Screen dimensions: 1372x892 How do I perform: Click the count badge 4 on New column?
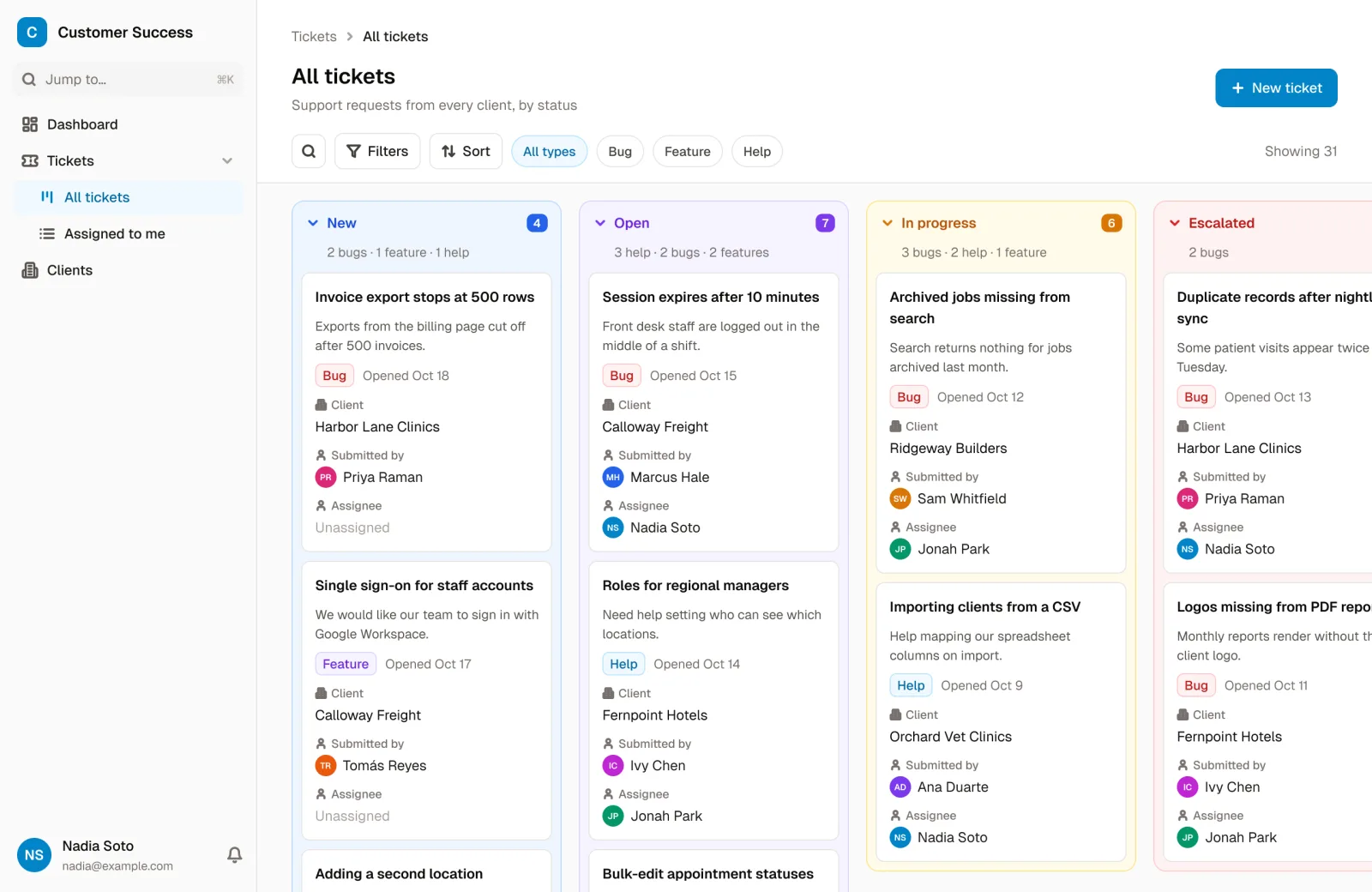tap(537, 223)
